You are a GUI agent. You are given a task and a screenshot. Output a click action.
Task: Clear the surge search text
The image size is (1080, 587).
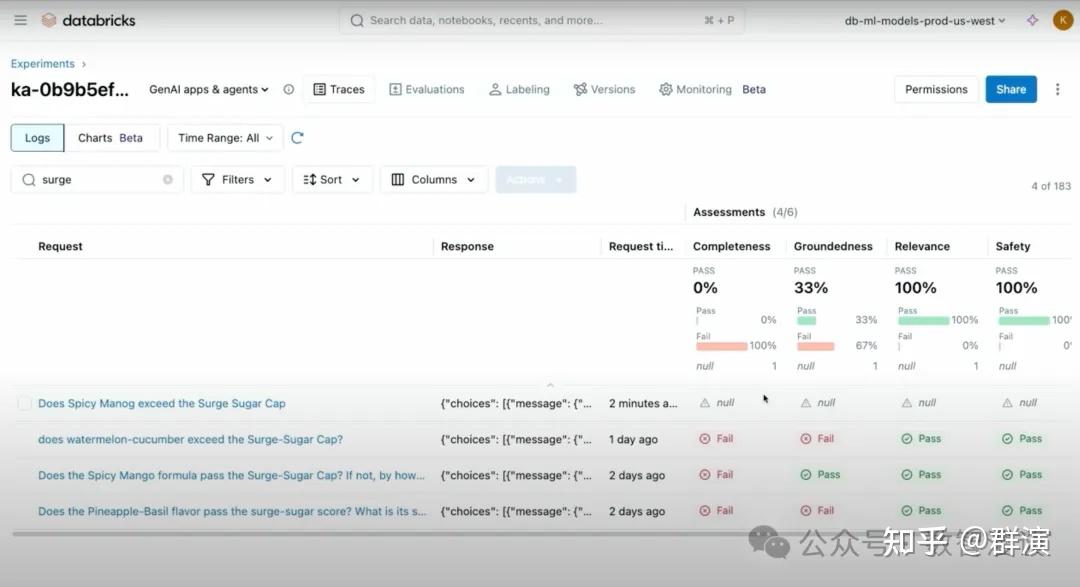tap(168, 180)
